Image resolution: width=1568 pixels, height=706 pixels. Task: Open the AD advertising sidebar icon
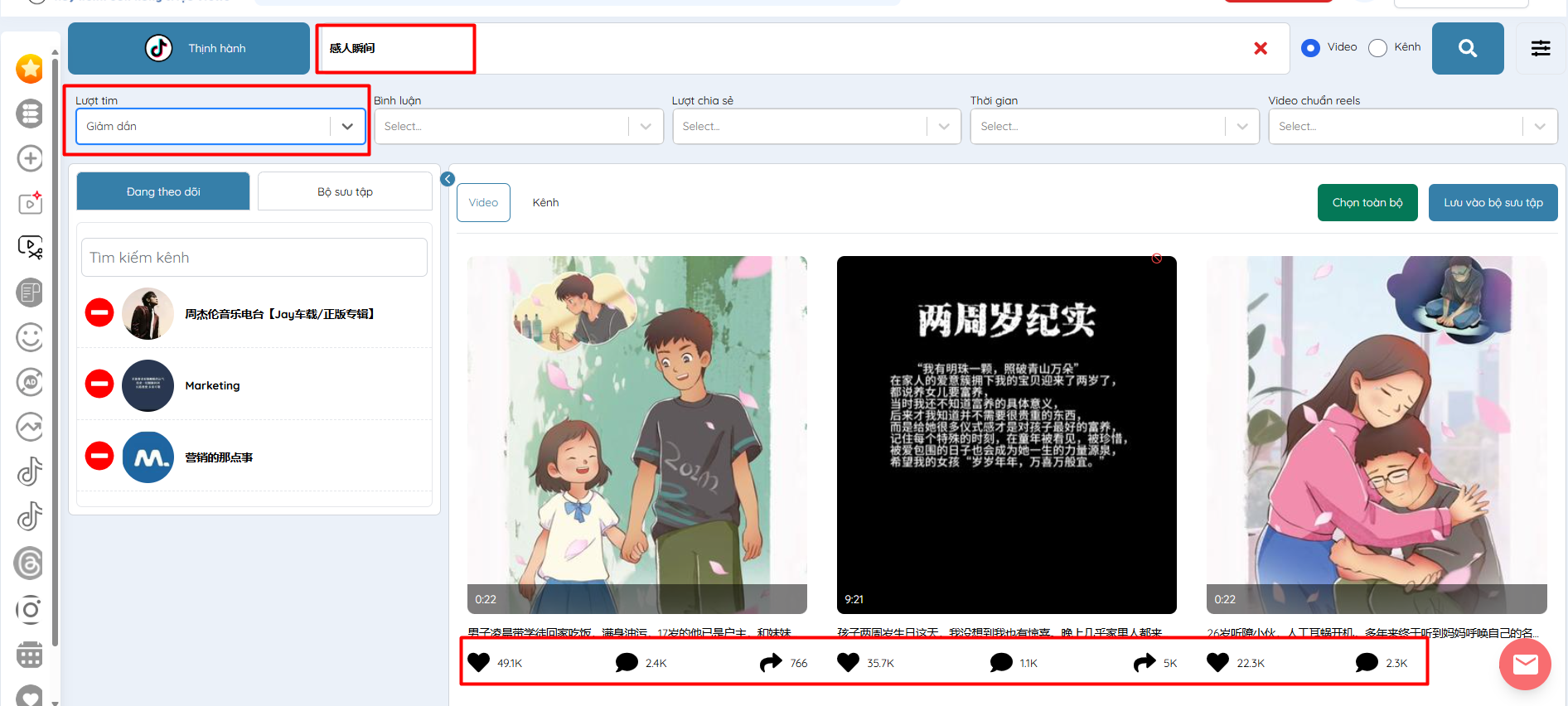coord(30,382)
